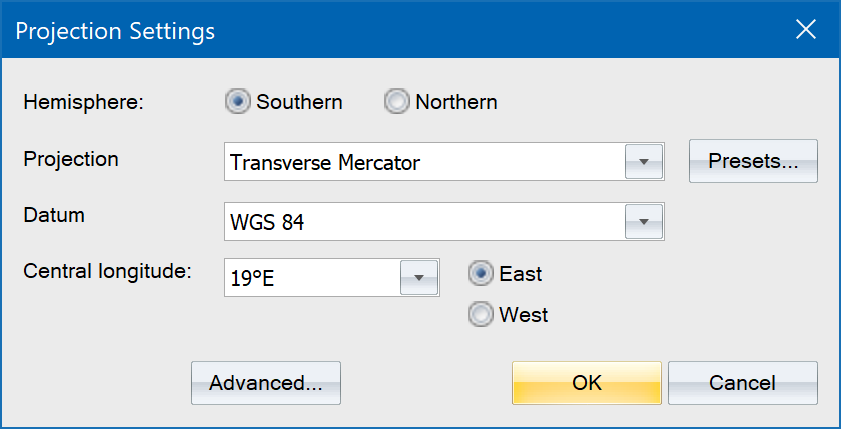This screenshot has width=841, height=429.
Task: Confirm settings with the OK button
Action: click(587, 383)
